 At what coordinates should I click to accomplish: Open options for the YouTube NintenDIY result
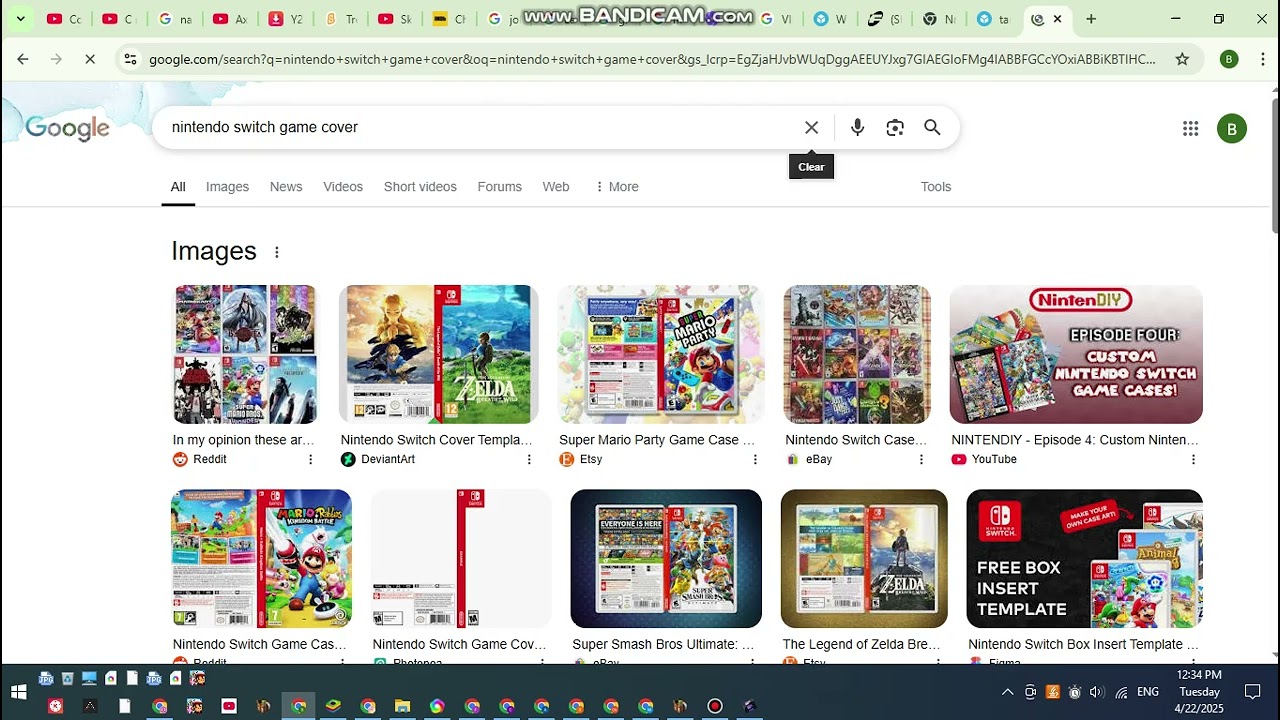1193,459
